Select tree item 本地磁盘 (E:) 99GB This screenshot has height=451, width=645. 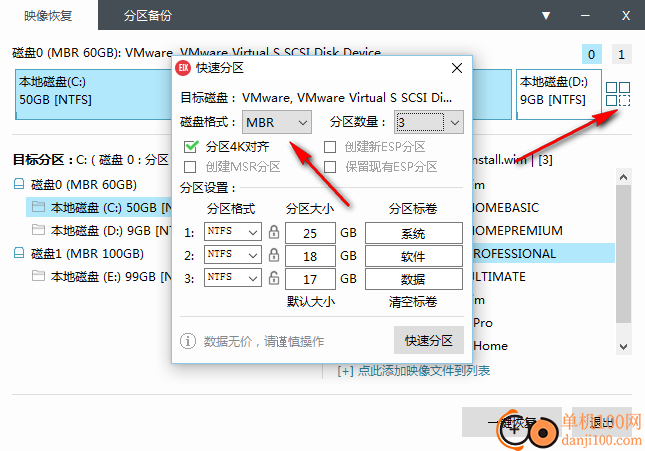(111, 277)
